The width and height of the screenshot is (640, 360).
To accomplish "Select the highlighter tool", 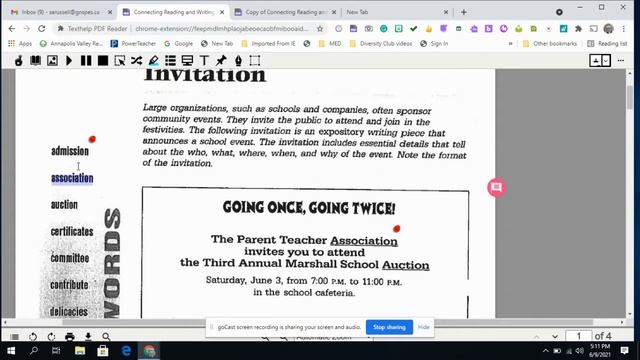I will click(x=153, y=61).
